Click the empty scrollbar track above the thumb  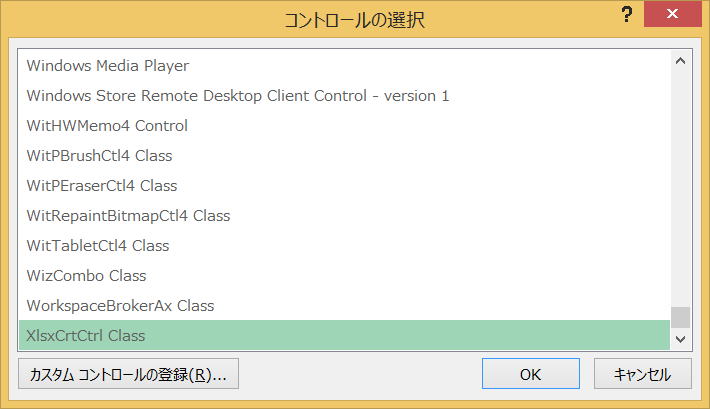click(680, 189)
